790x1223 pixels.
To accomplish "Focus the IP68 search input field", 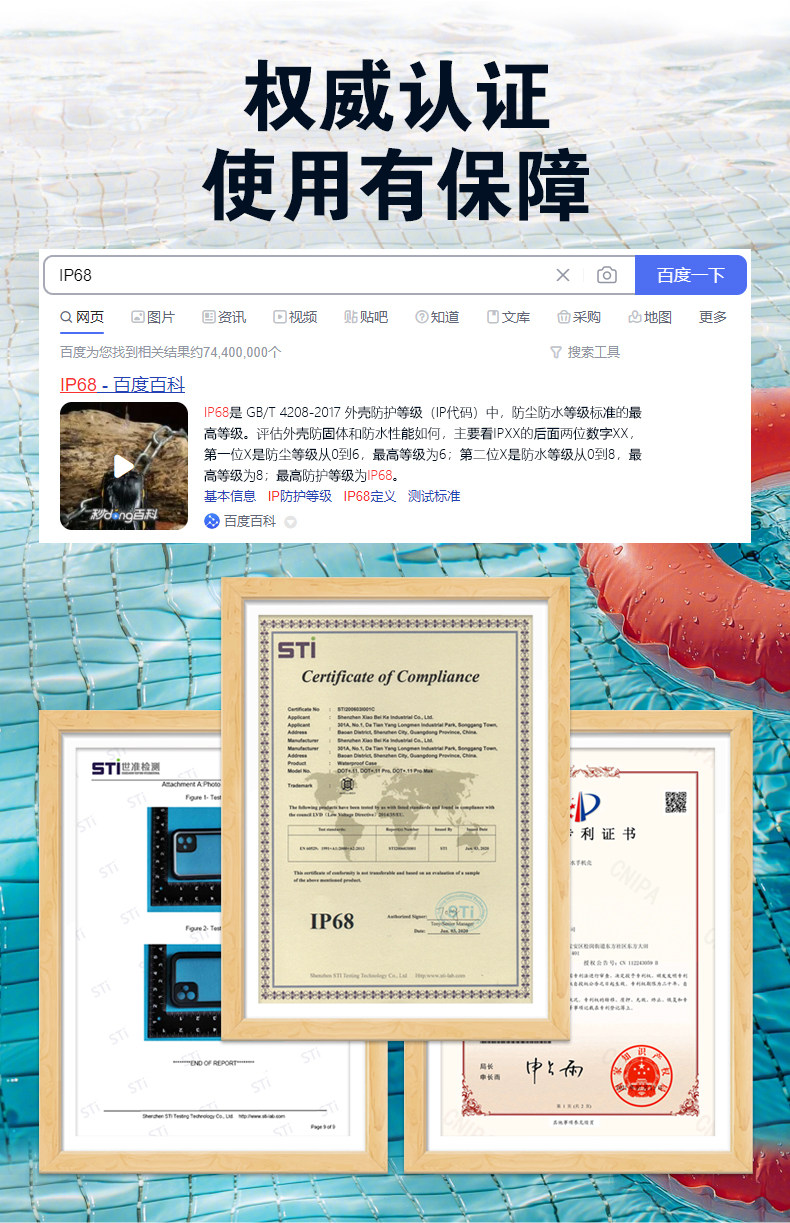I will pos(340,275).
